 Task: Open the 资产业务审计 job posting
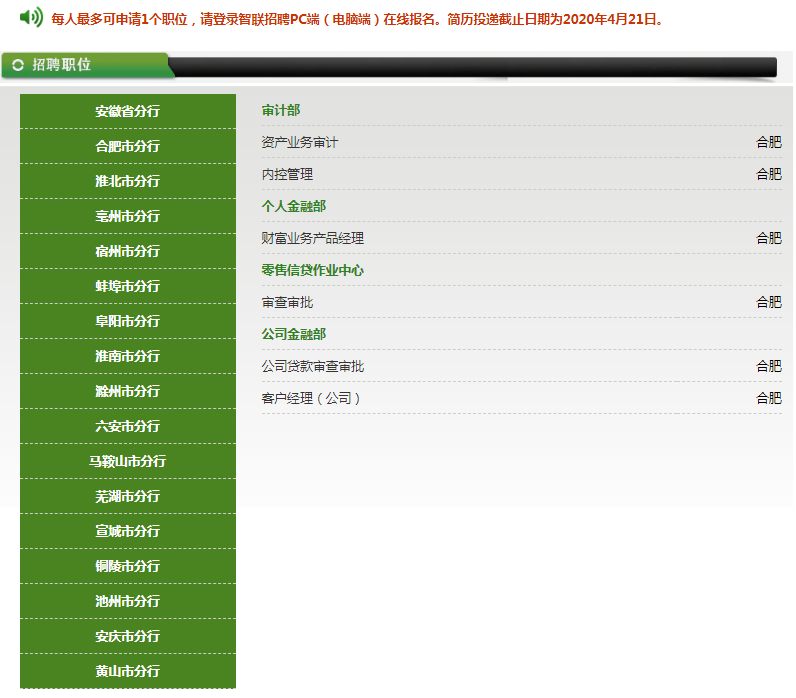pyautogui.click(x=300, y=142)
